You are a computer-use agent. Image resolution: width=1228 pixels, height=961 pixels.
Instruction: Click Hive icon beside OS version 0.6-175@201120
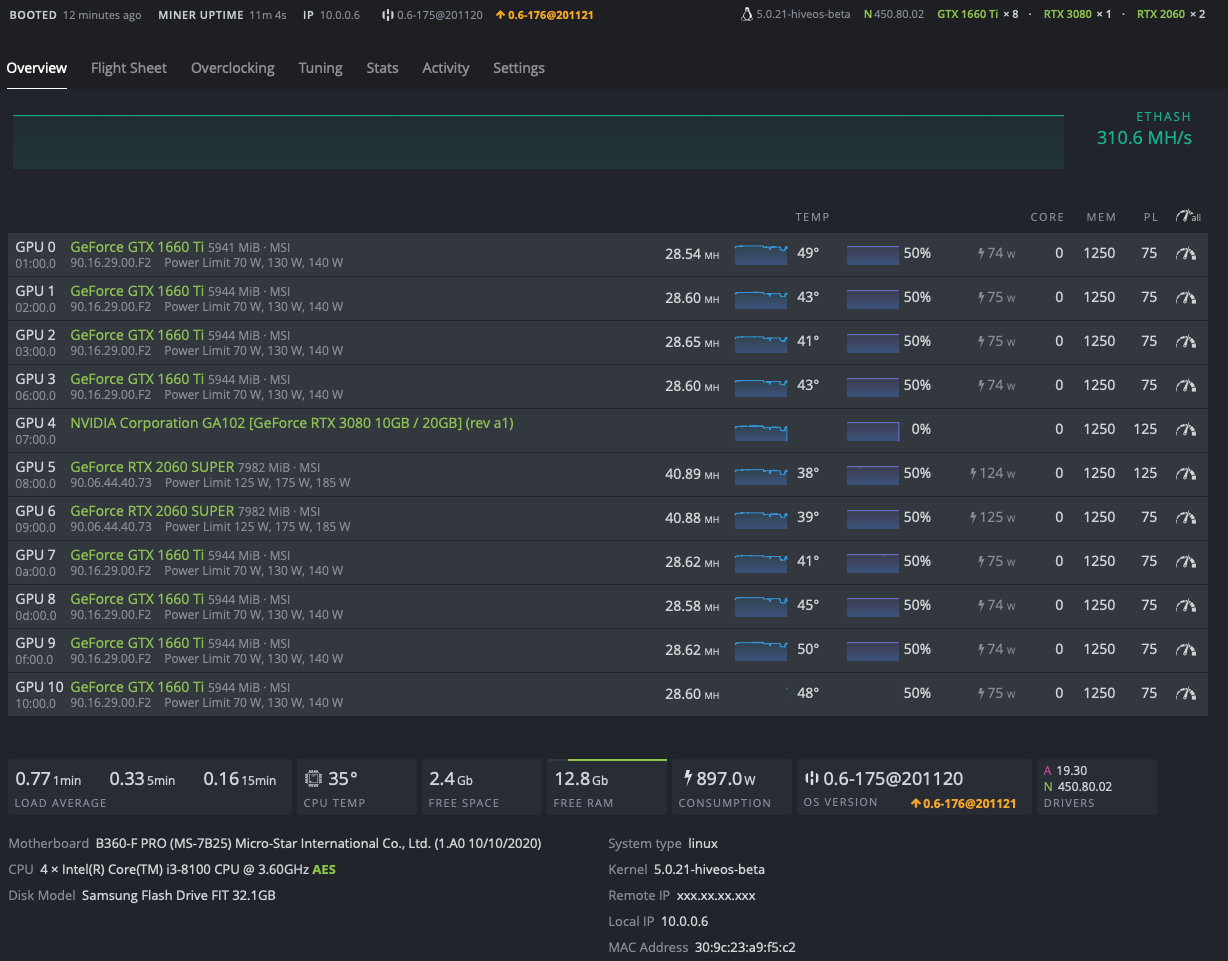pyautogui.click(x=812, y=778)
